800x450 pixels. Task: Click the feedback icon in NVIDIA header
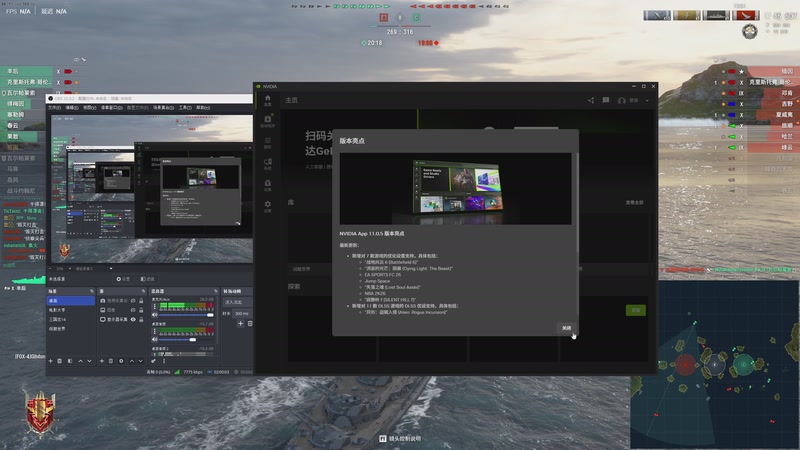pyautogui.click(x=606, y=101)
